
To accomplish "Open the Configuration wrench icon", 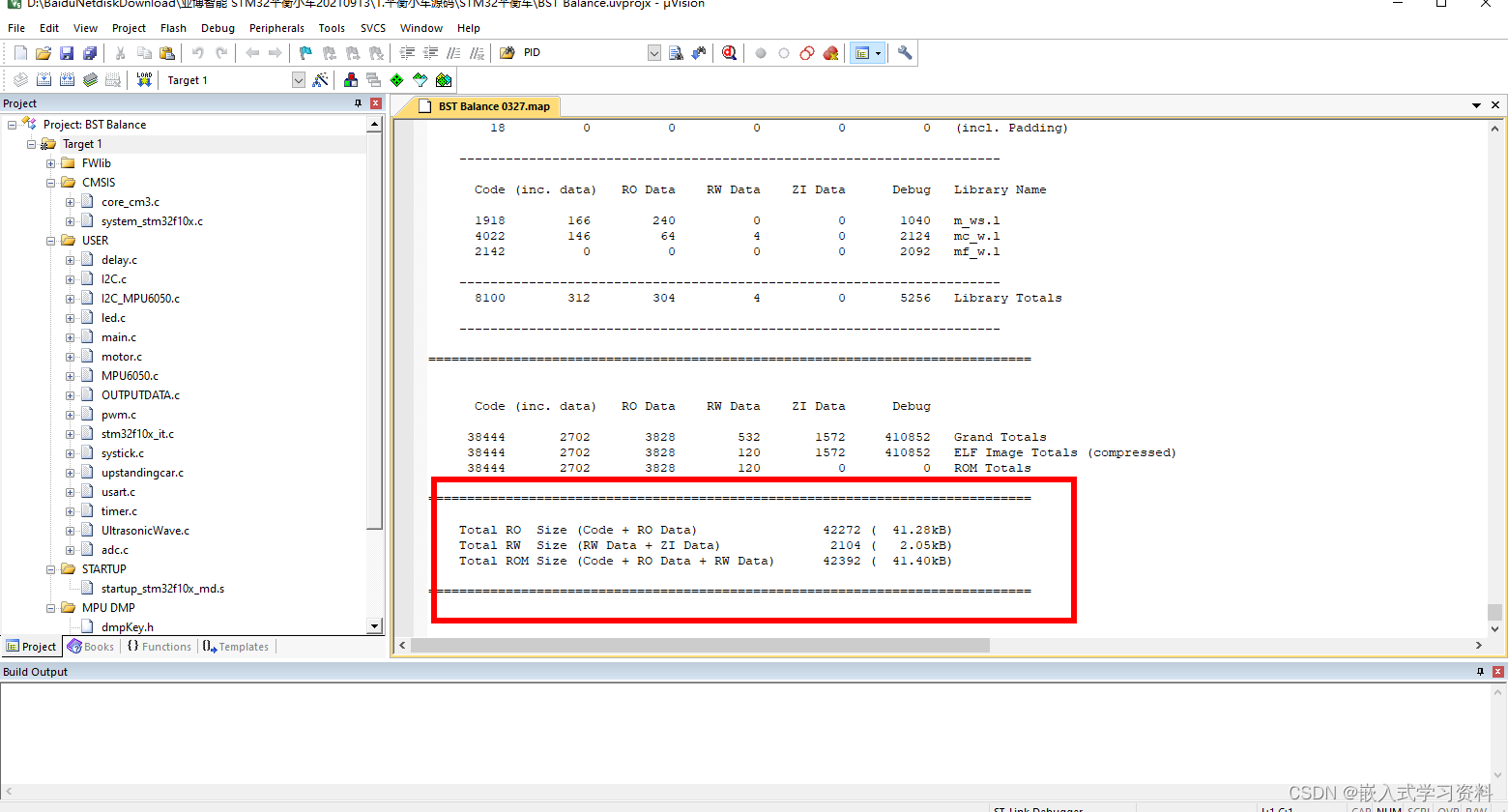I will point(905,52).
